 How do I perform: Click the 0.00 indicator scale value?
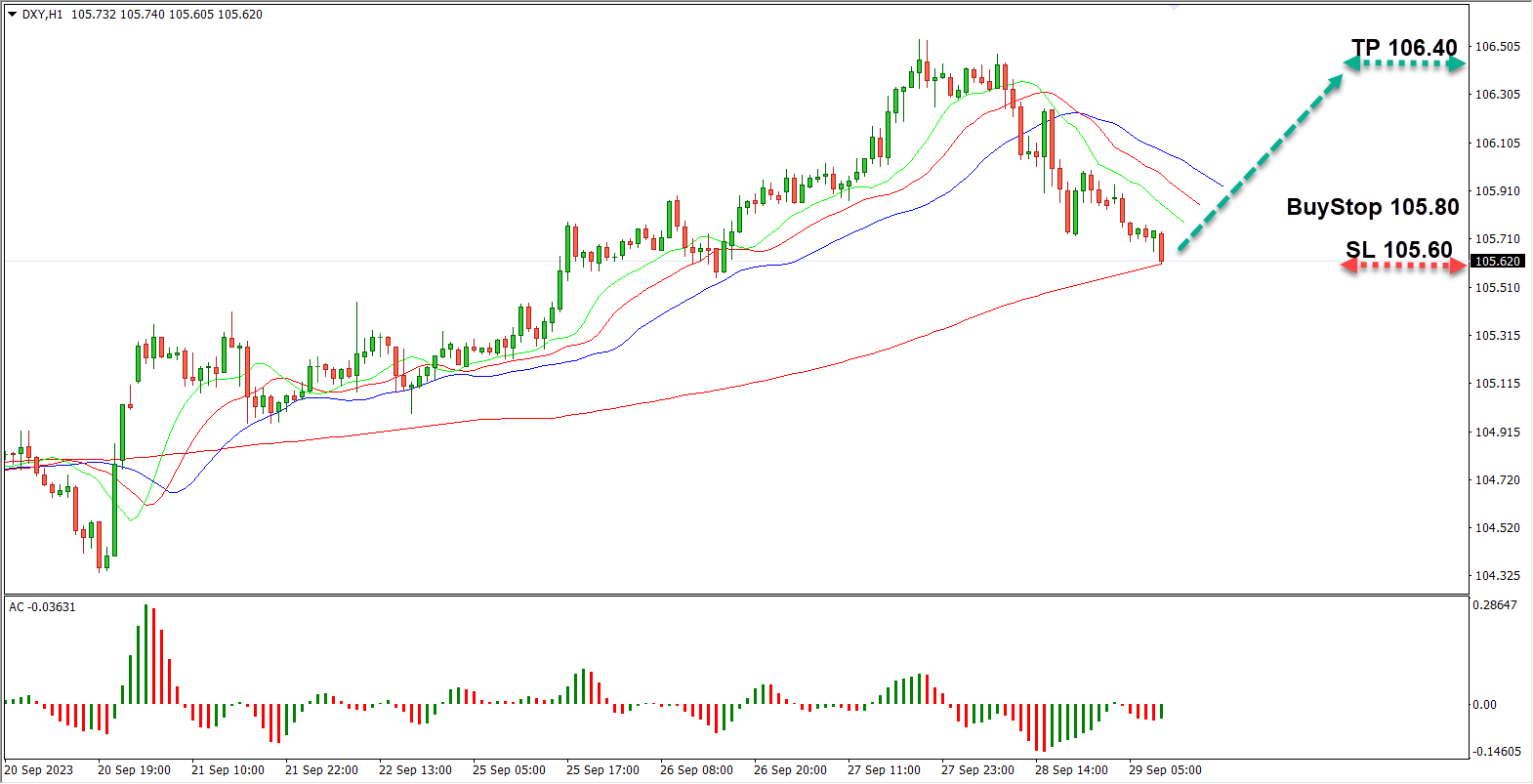click(x=1484, y=705)
